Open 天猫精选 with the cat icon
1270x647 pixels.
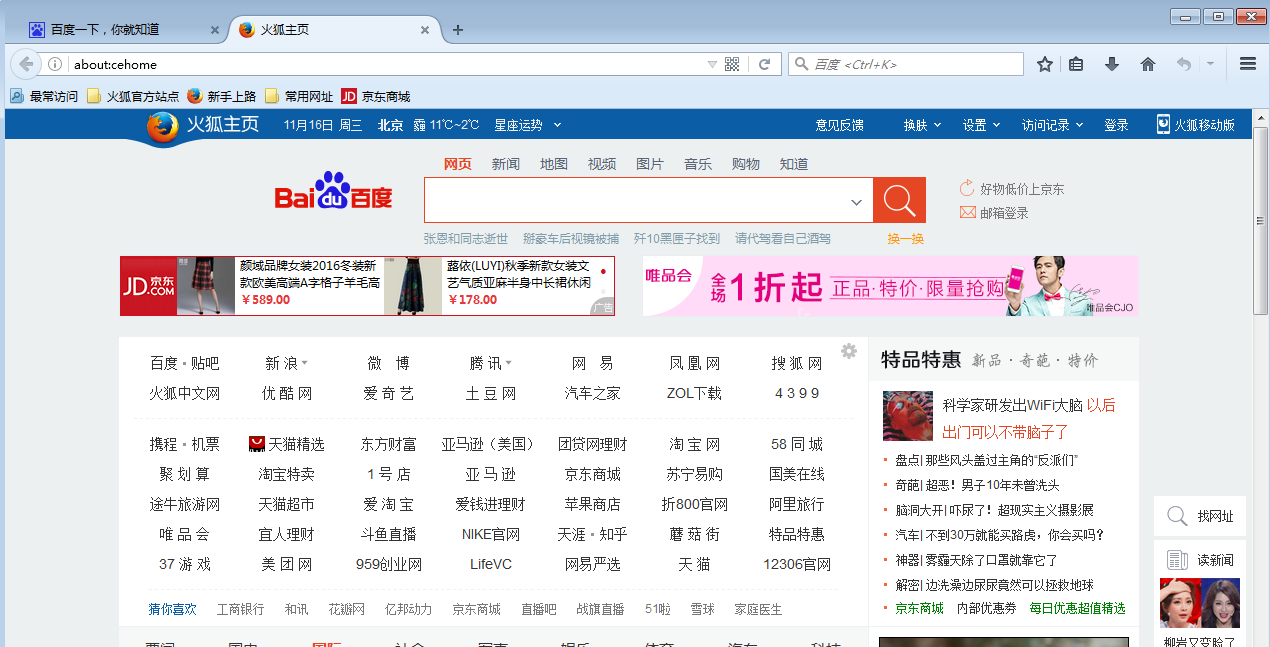click(287, 444)
